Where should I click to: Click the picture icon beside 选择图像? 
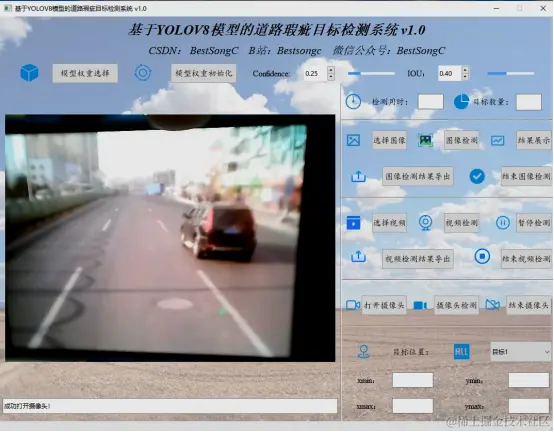pos(353,140)
